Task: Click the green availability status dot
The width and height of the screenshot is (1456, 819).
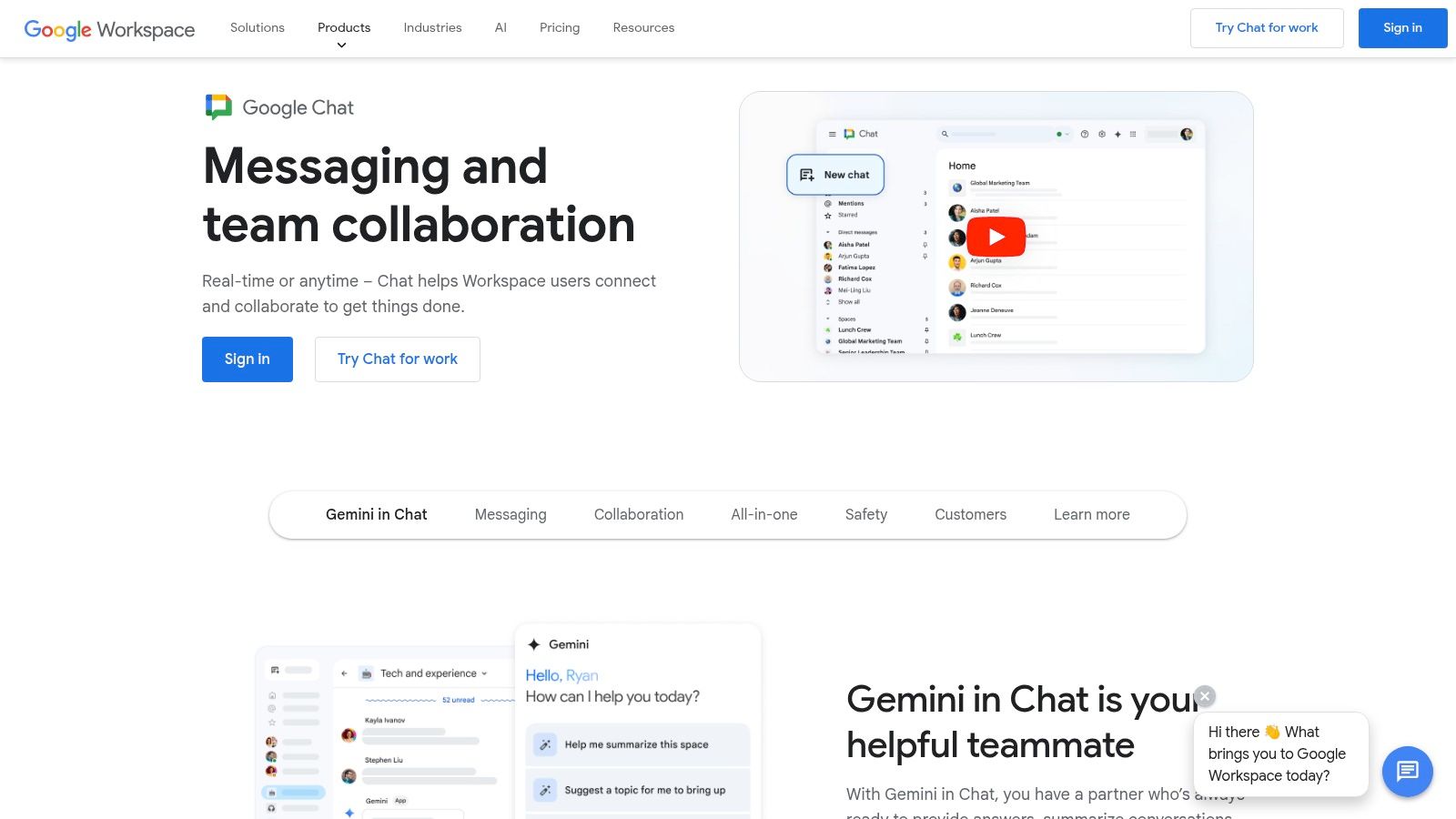Action: [1059, 134]
